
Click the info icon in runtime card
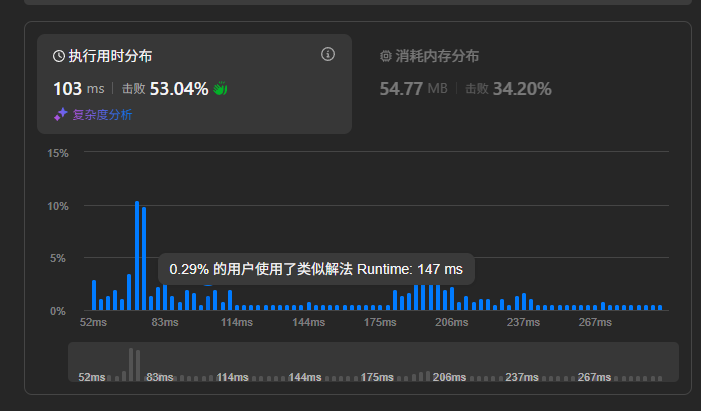click(x=328, y=54)
